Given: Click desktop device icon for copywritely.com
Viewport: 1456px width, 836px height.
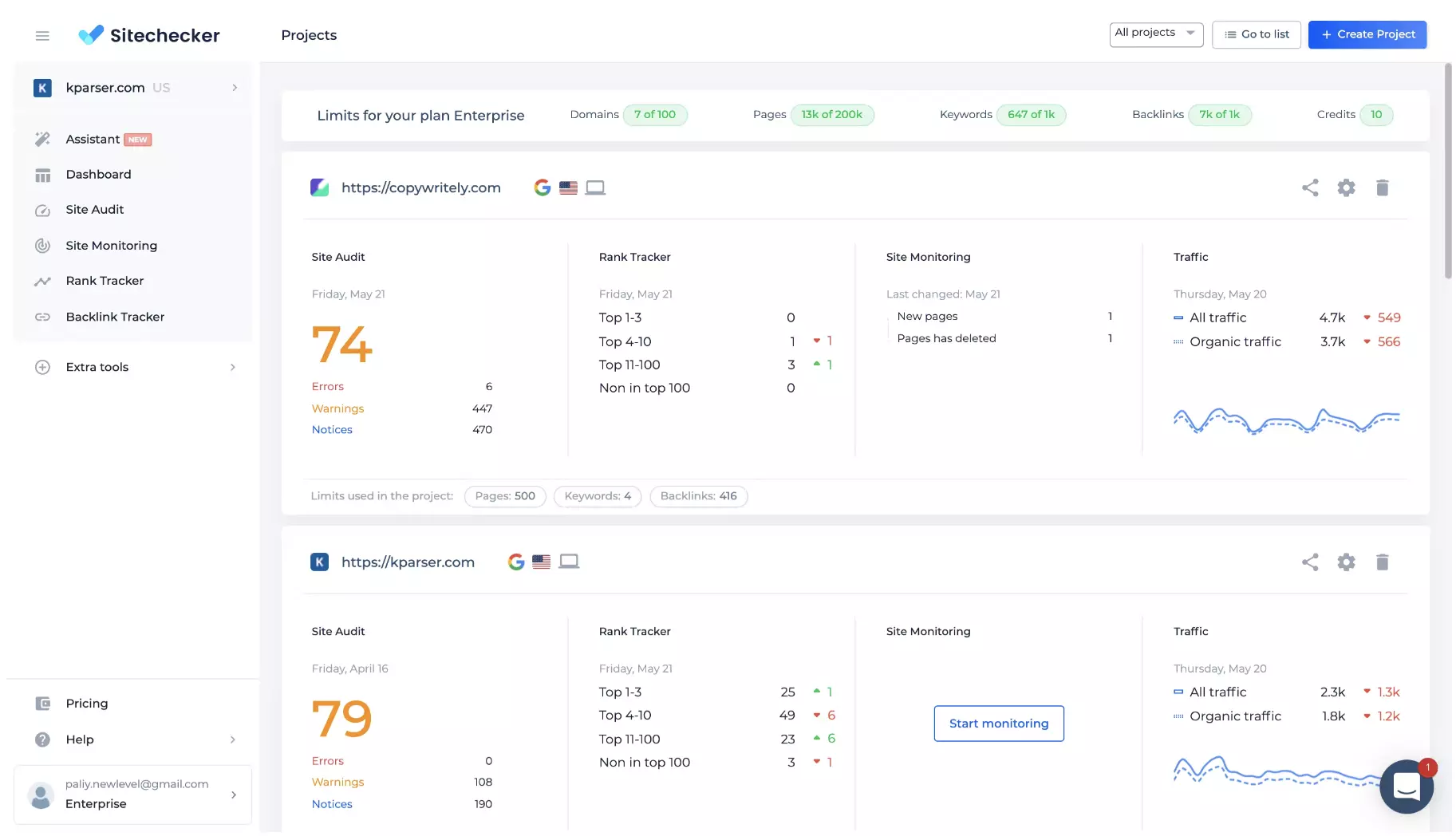Looking at the screenshot, I should [595, 188].
